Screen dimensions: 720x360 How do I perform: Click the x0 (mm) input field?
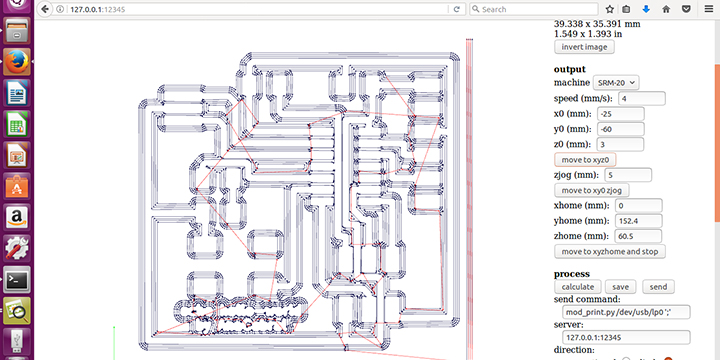click(x=621, y=114)
